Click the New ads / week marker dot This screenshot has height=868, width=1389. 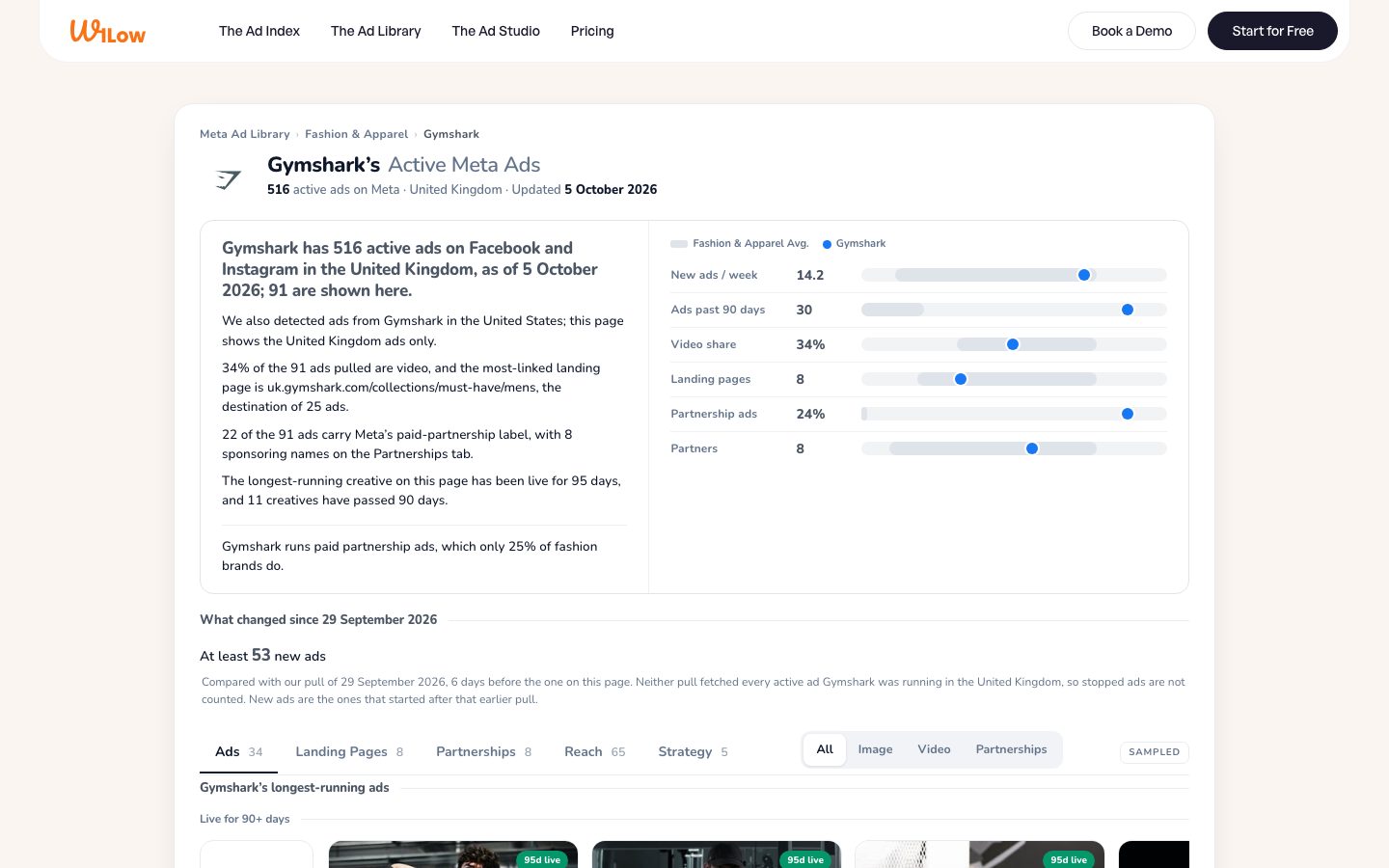click(1084, 275)
